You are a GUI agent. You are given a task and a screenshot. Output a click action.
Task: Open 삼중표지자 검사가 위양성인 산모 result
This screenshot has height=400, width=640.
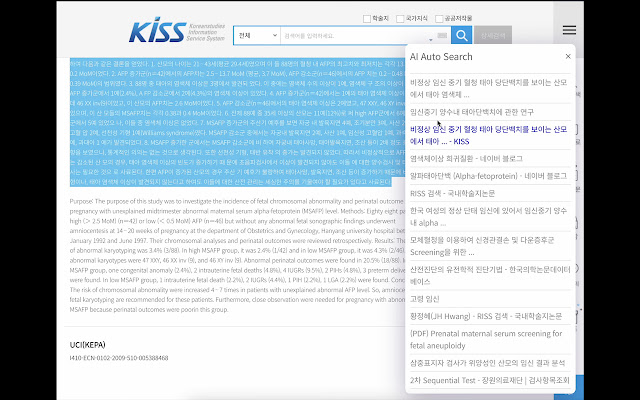pos(487,363)
